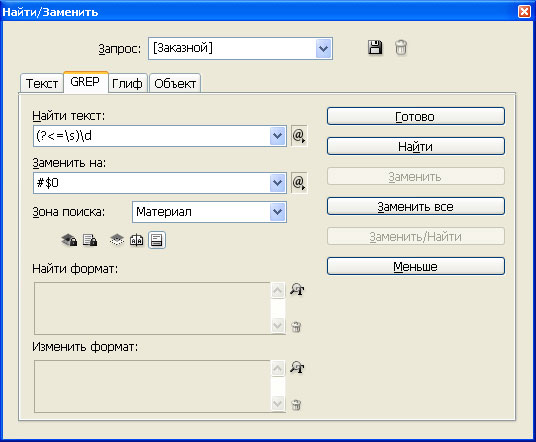Toggle include footnotes option
Viewport: 536px width, 442px height.
157,240
